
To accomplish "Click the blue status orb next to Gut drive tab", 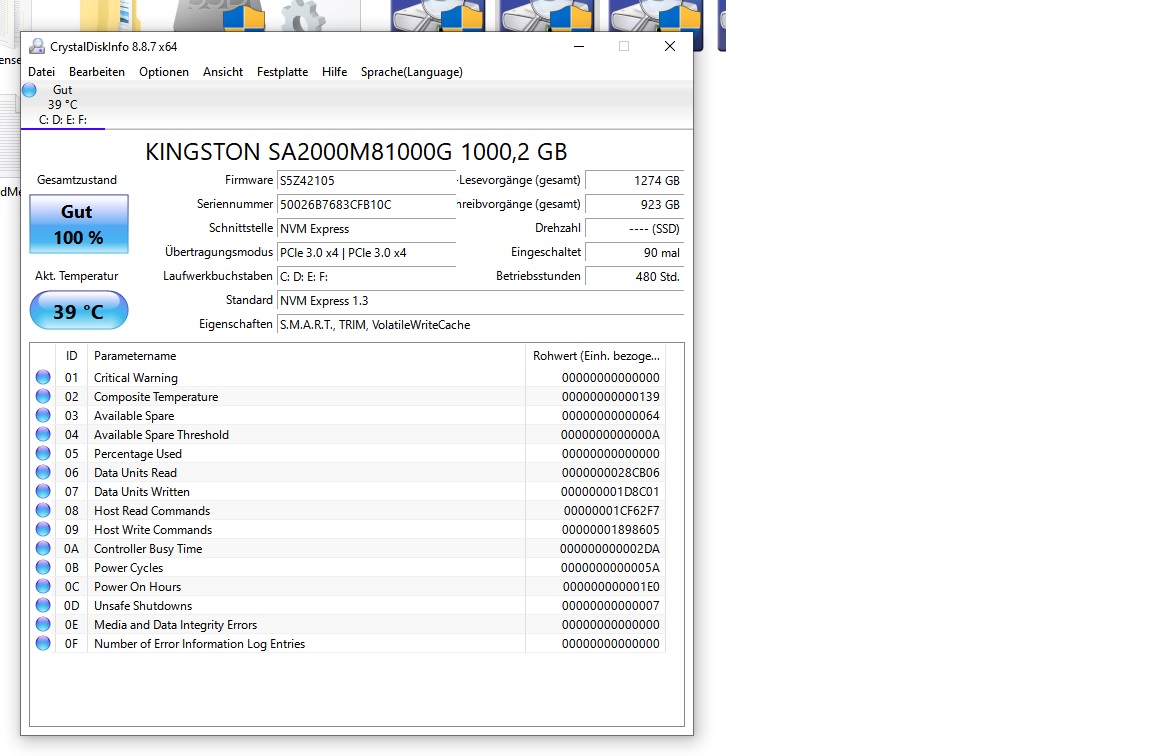I will [29, 90].
